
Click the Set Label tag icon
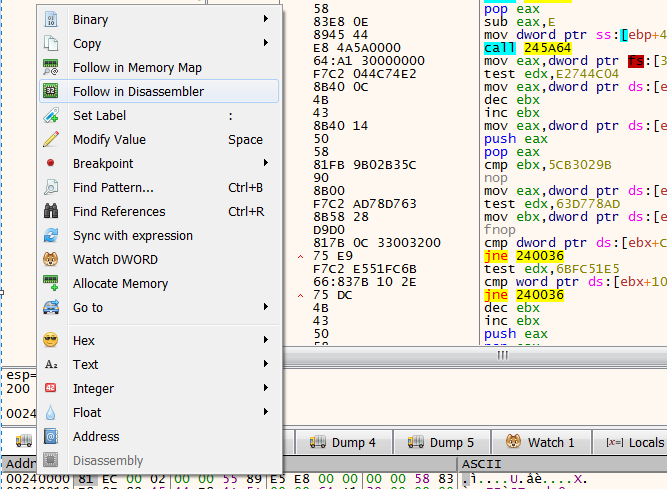[51, 115]
